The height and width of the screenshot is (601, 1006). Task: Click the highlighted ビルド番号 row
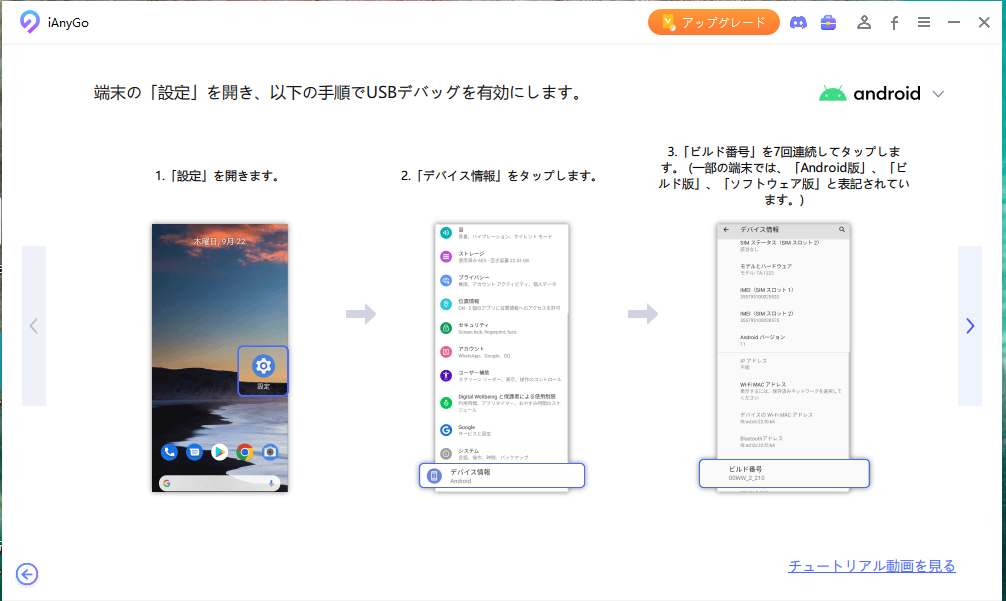(x=783, y=473)
